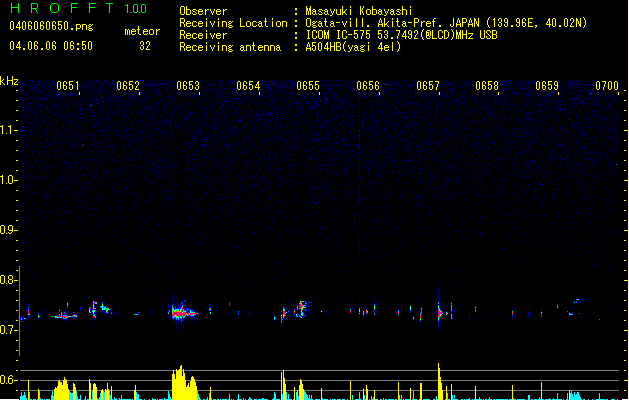Click the 0652 time marker
The image size is (629, 400).
tap(128, 86)
